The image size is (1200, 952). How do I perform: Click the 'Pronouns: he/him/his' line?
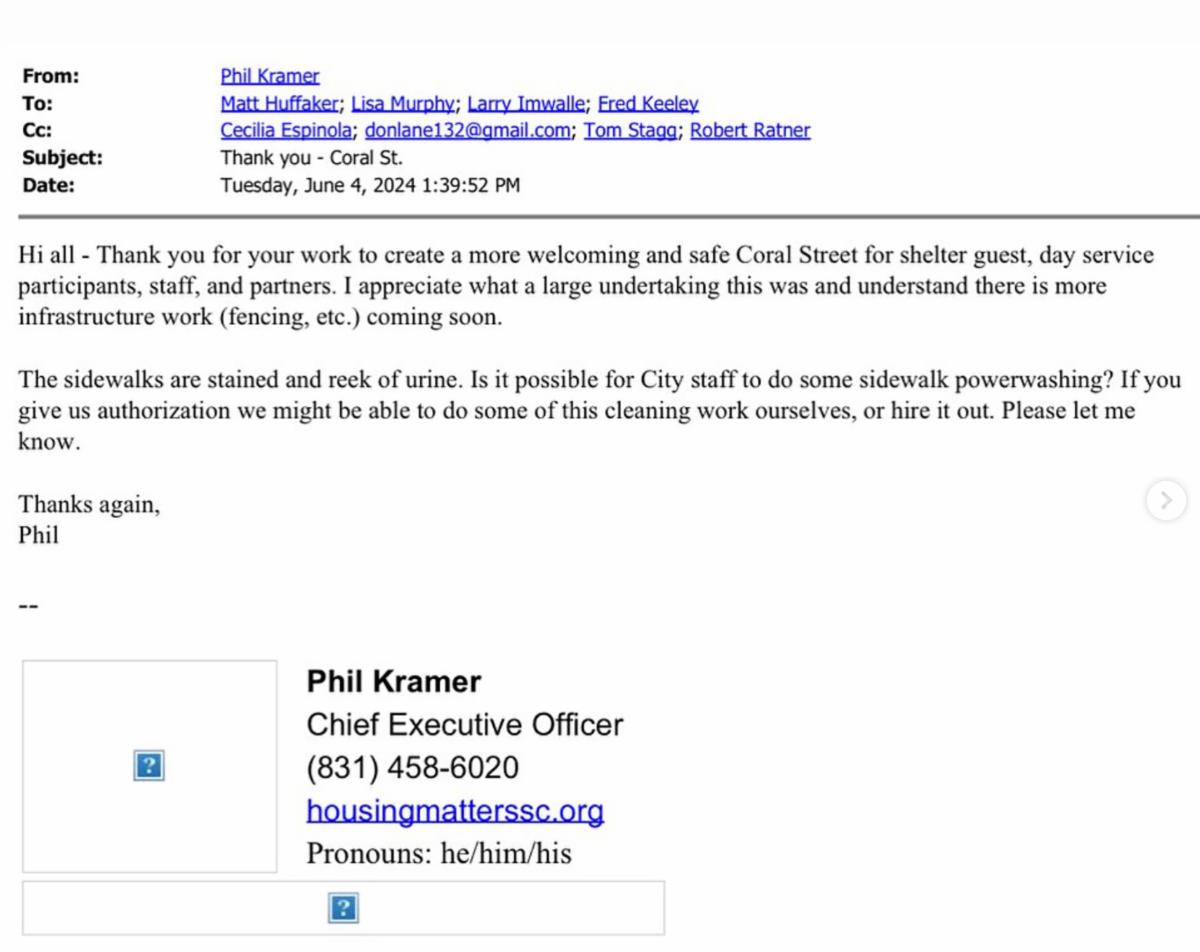438,854
